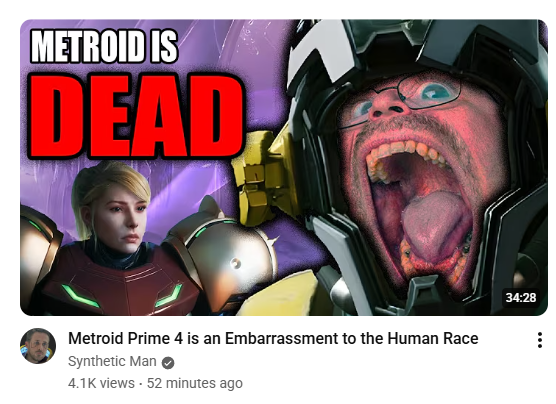Click the green chest lights on the armor

tap(122, 294)
